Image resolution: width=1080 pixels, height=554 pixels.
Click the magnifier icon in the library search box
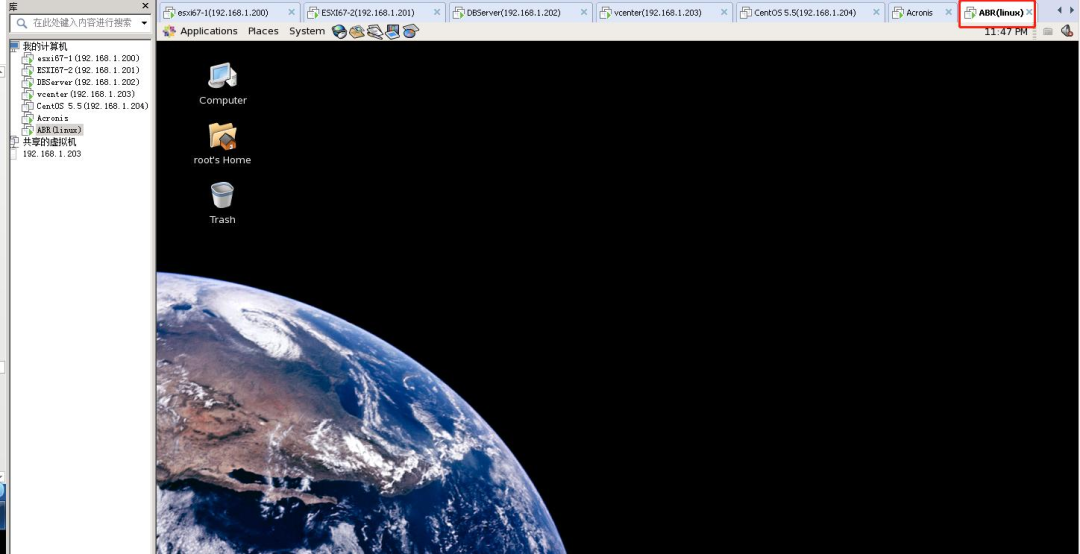point(21,23)
